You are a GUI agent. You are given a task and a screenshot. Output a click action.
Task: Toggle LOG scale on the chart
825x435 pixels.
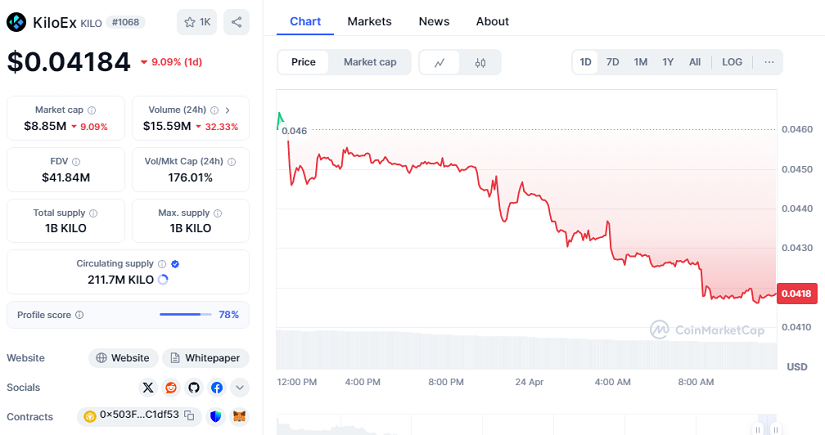coord(732,62)
